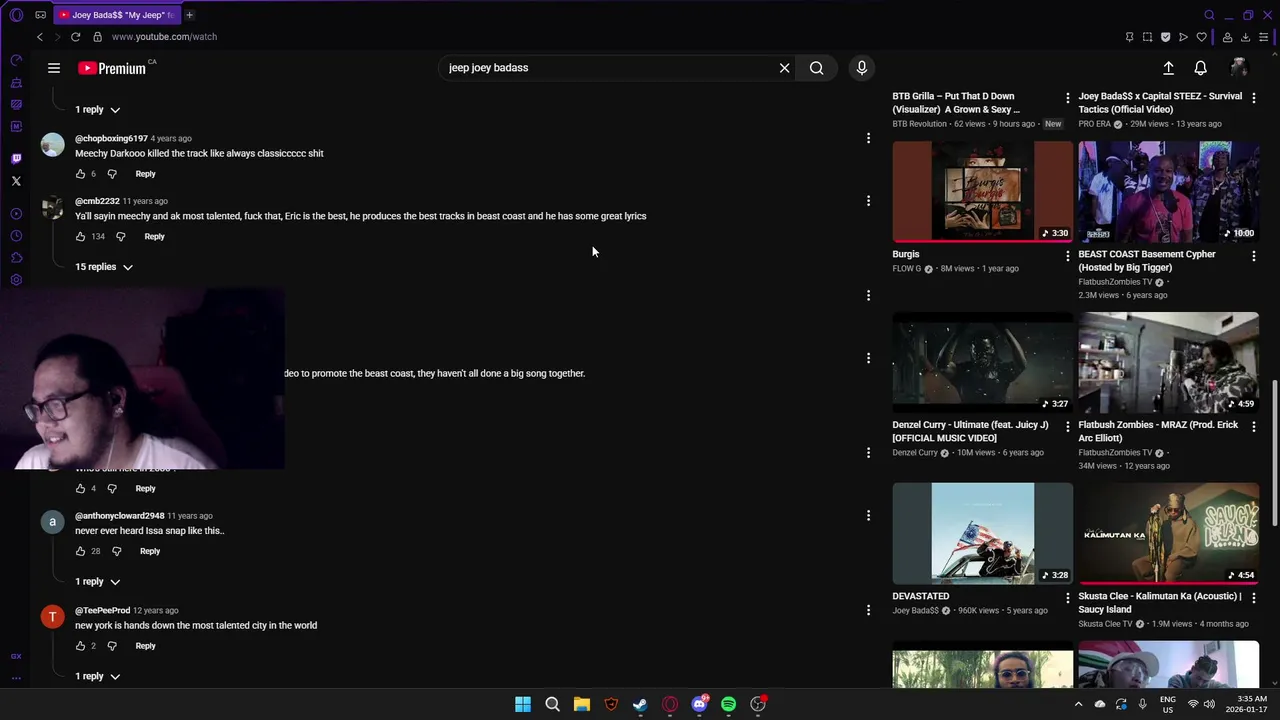Image resolution: width=1280 pixels, height=720 pixels.
Task: Open action menu for @cmb2232 comment
Action: [868, 201]
